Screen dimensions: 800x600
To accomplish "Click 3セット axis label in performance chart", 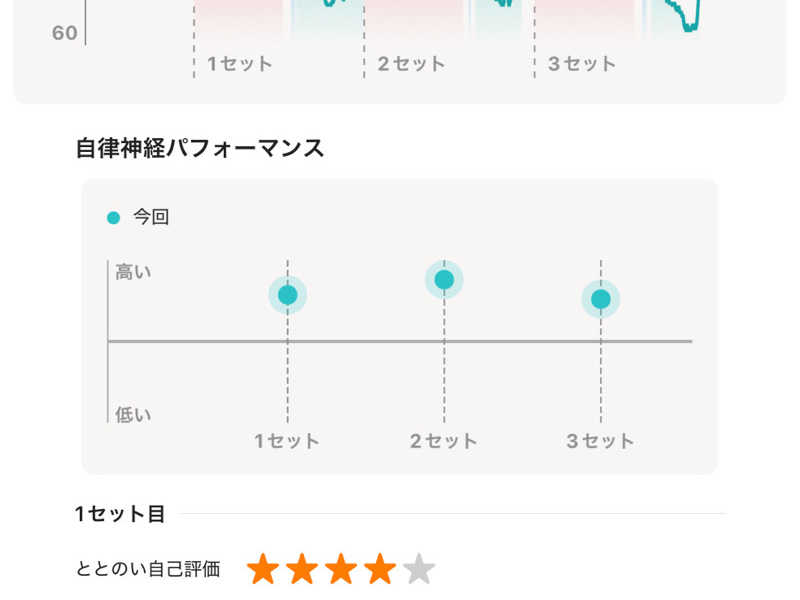I will [x=600, y=441].
